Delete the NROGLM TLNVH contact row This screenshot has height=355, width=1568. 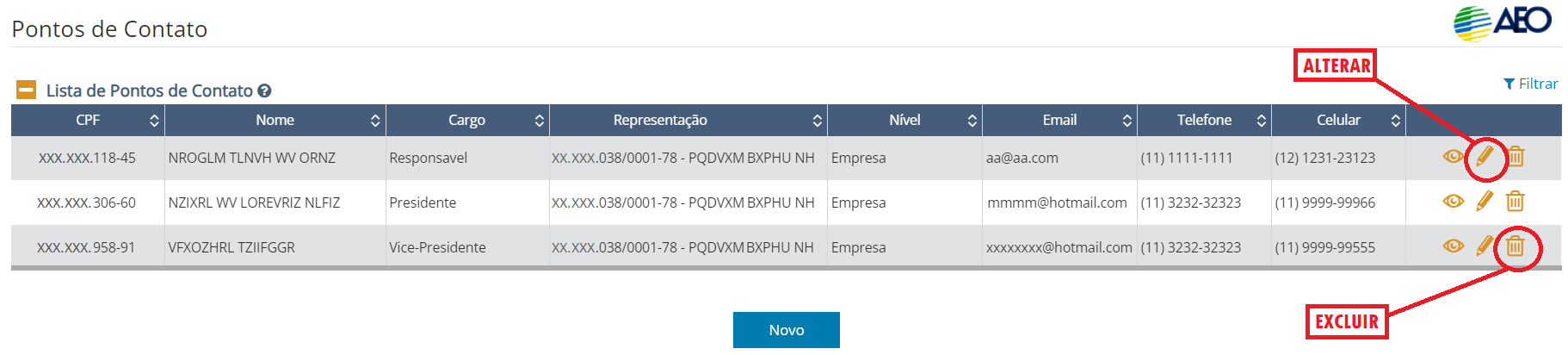click(x=1516, y=157)
